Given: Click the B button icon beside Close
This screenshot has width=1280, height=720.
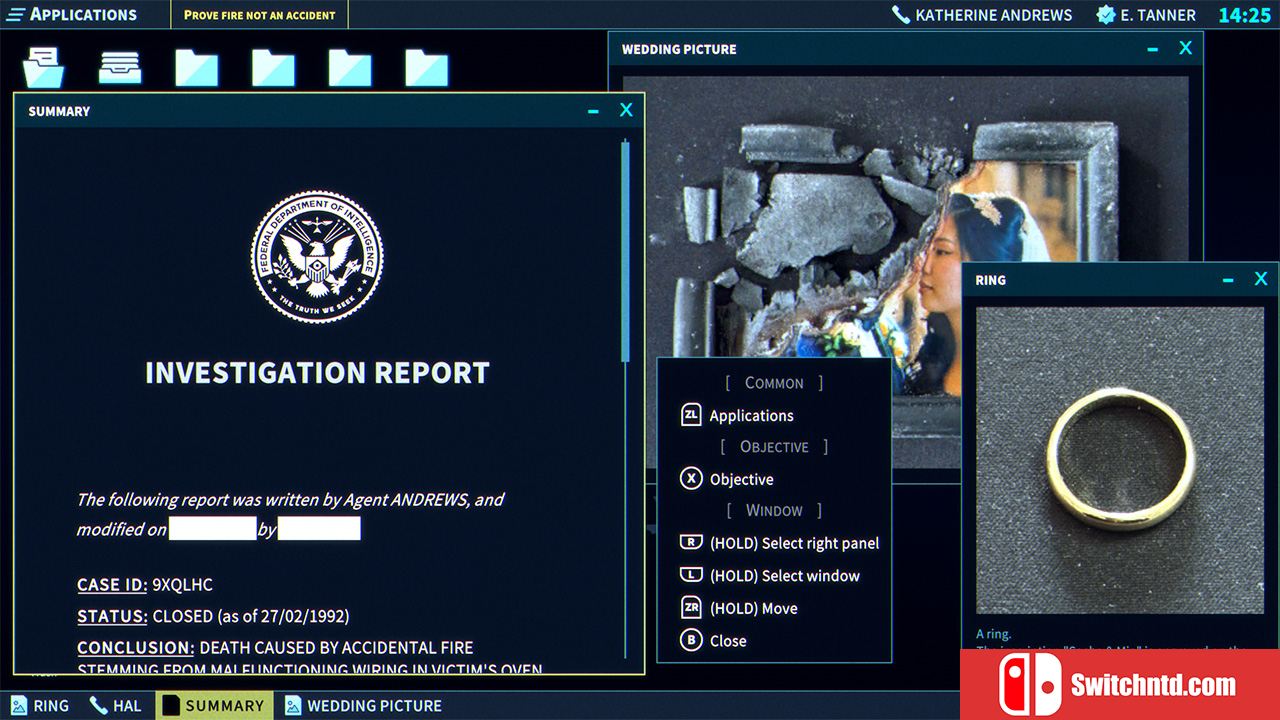Looking at the screenshot, I should [x=691, y=640].
